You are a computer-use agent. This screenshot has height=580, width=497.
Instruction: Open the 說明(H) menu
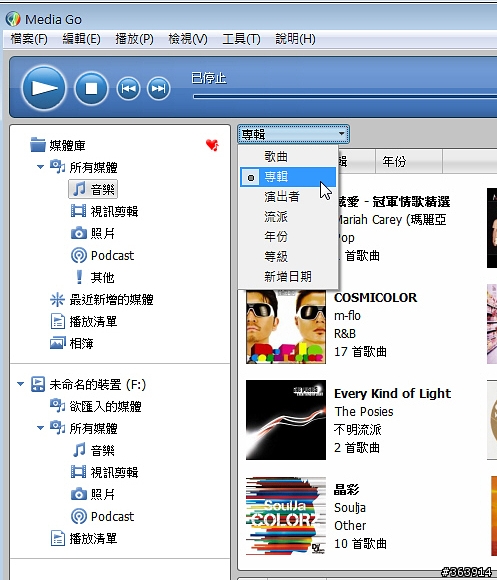pos(295,39)
